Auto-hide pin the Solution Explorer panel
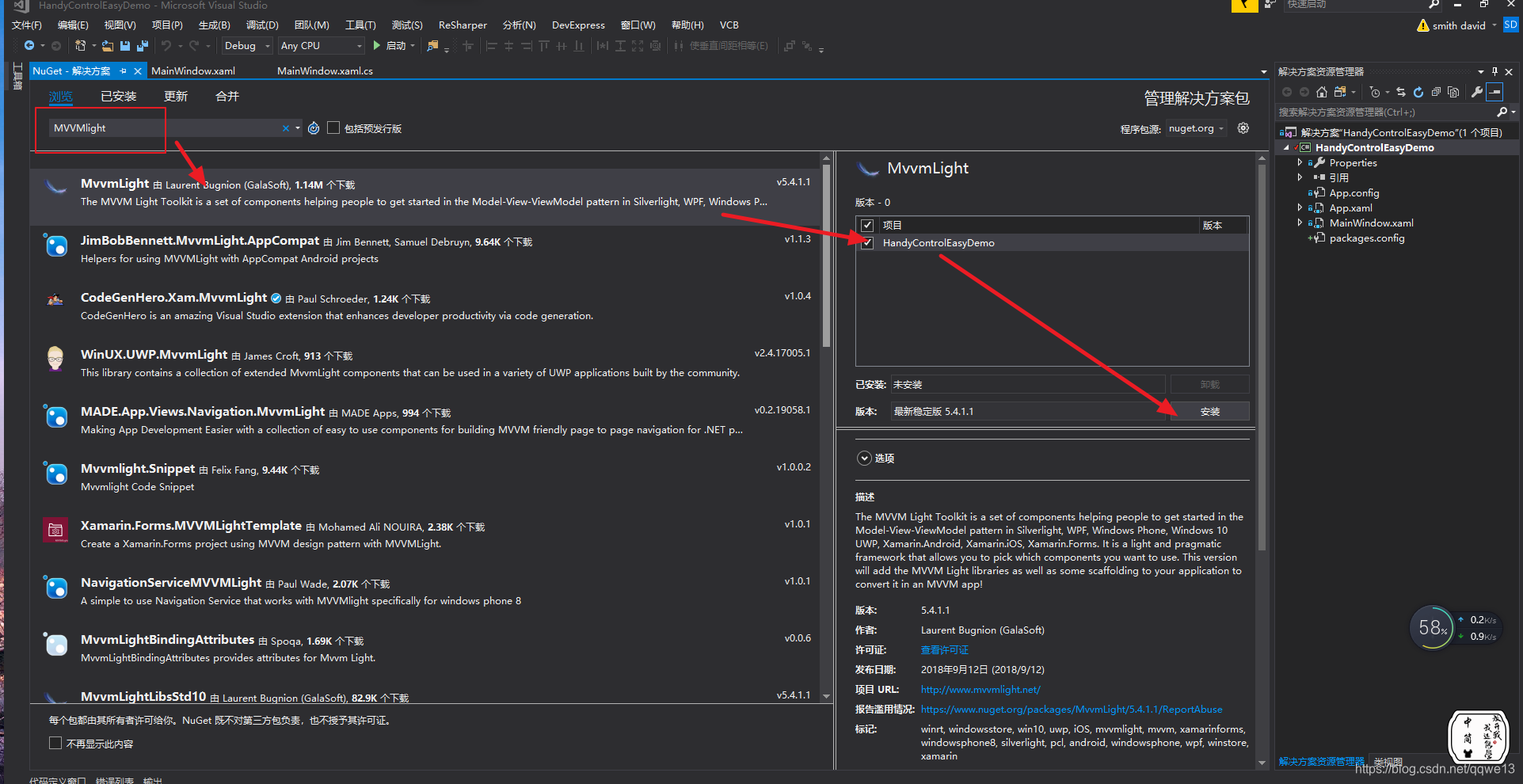Image resolution: width=1523 pixels, height=784 pixels. [1494, 71]
